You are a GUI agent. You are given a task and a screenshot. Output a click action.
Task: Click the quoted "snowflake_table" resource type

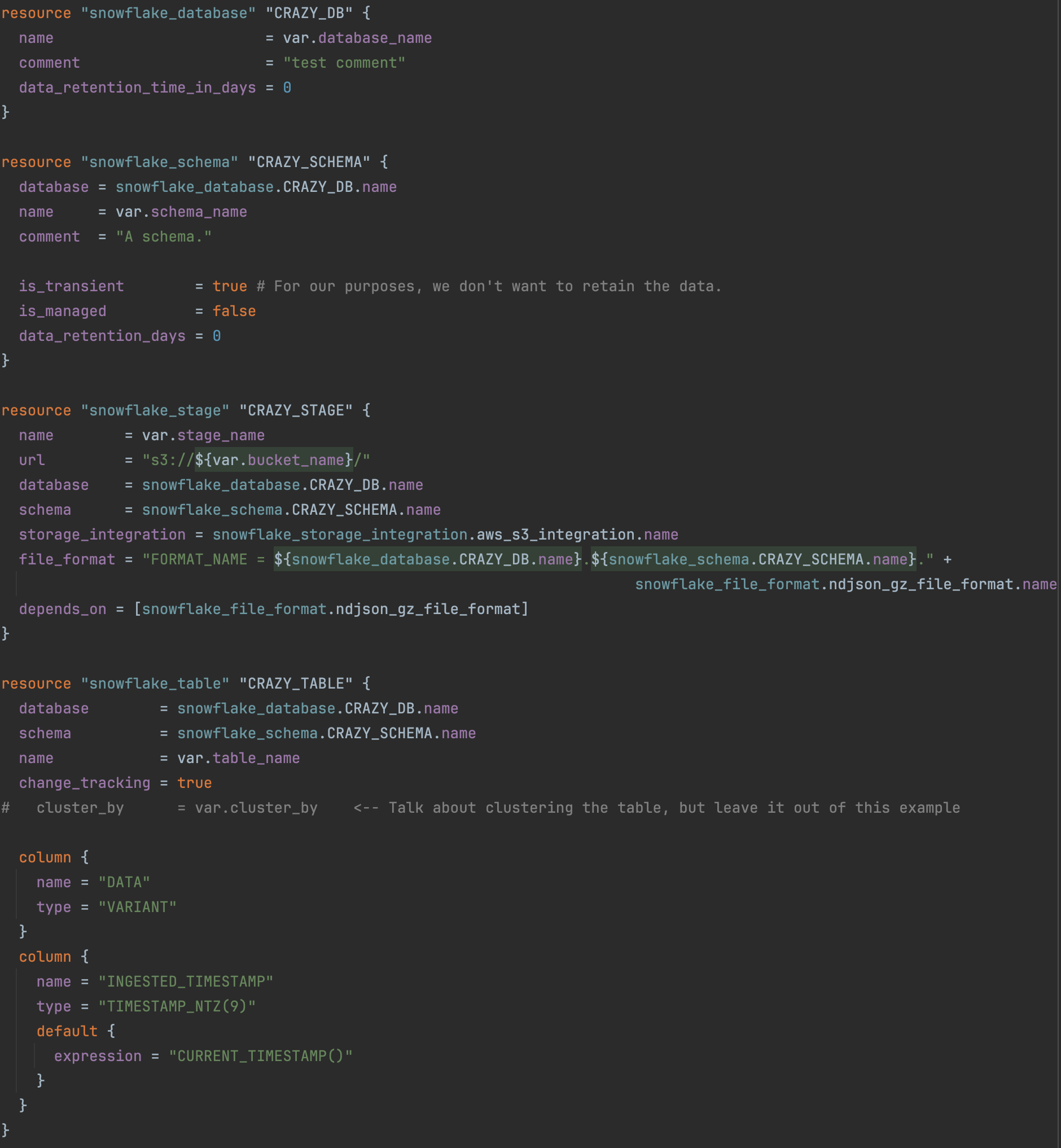[x=155, y=683]
